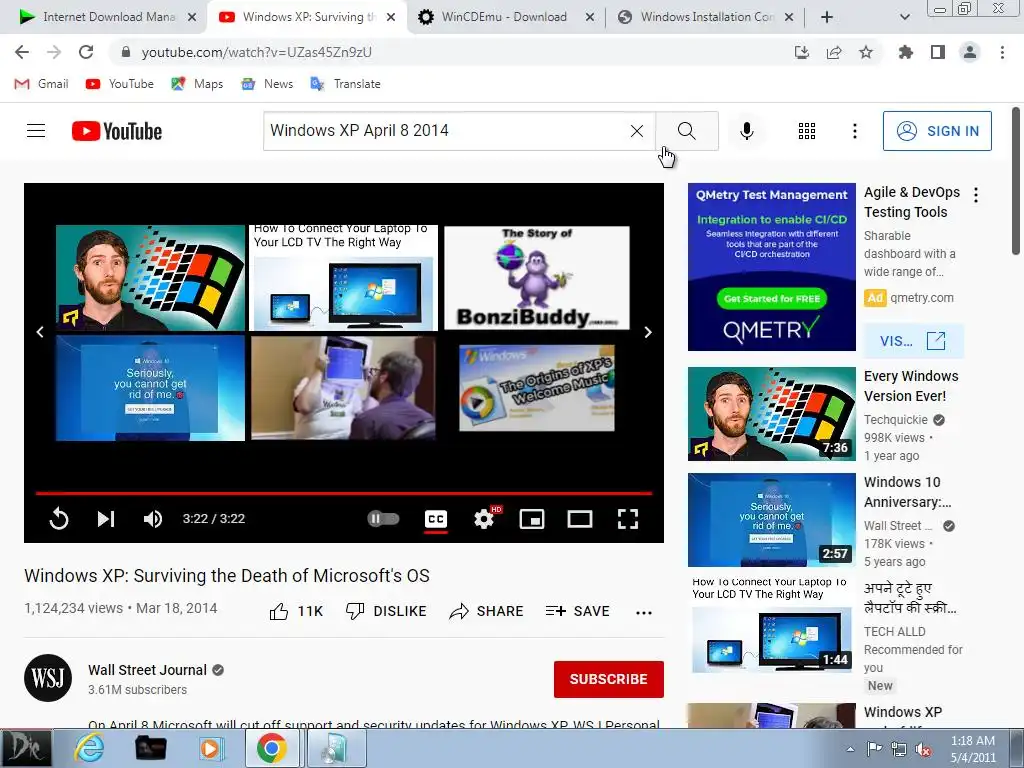This screenshot has width=1024, height=768.
Task: Open a new browser tab
Action: coord(827,17)
